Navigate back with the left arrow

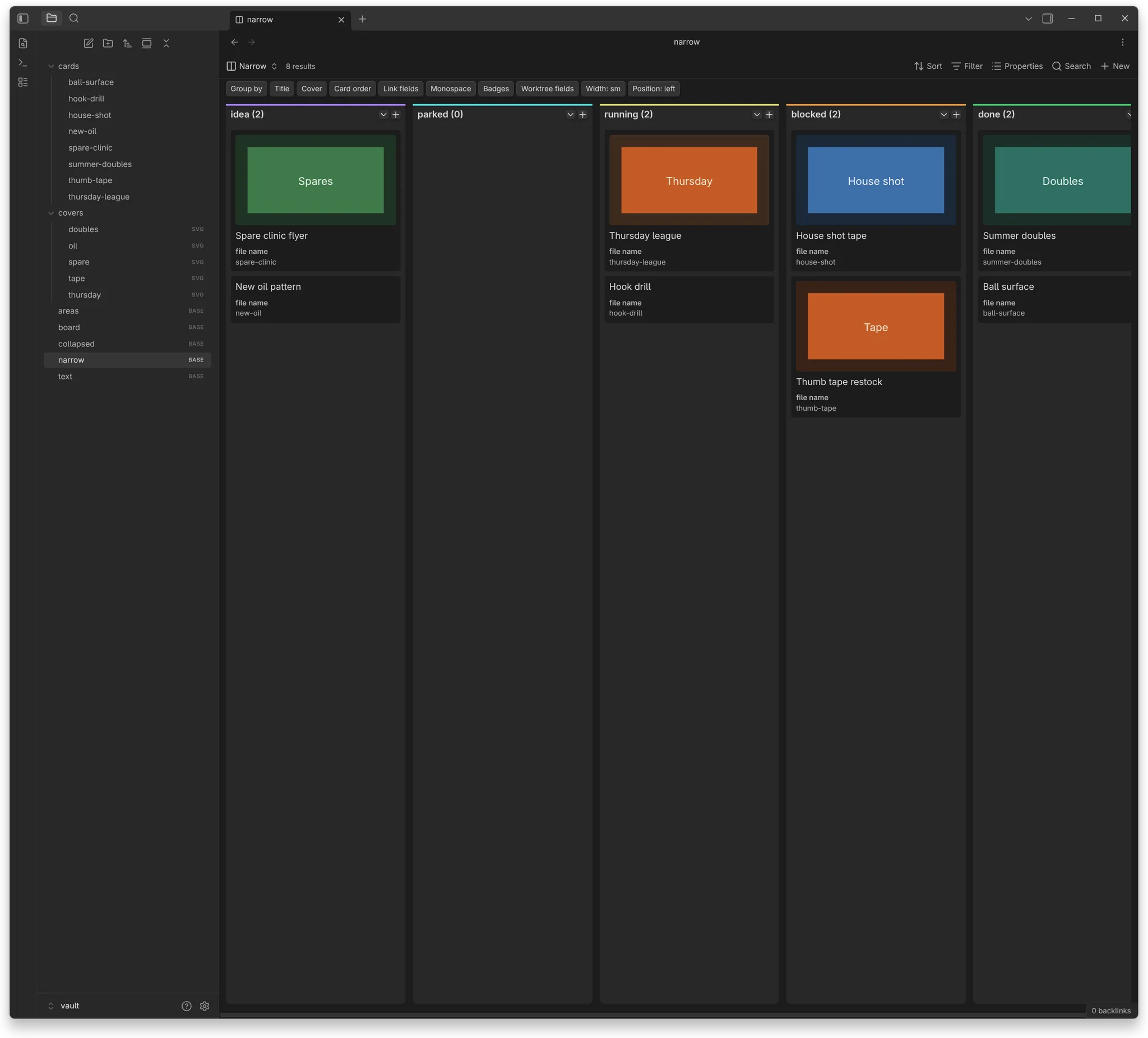[x=234, y=42]
